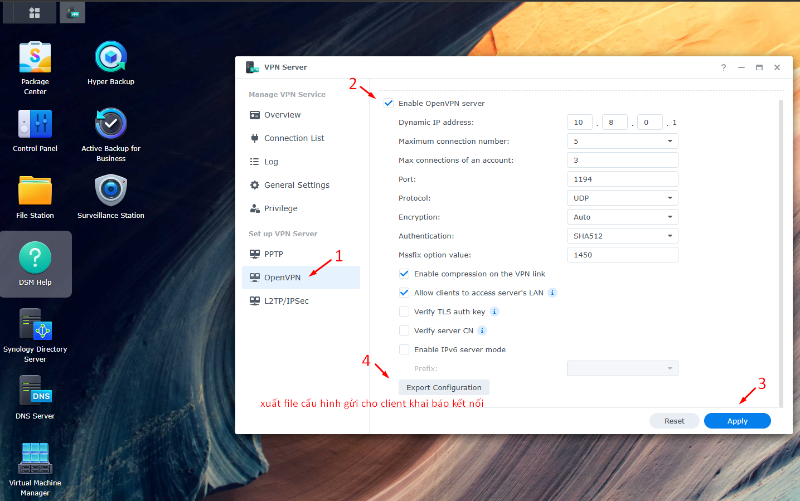This screenshot has height=501, width=800.
Task: Expand Maximum connection number dropdown
Action: pos(622,141)
